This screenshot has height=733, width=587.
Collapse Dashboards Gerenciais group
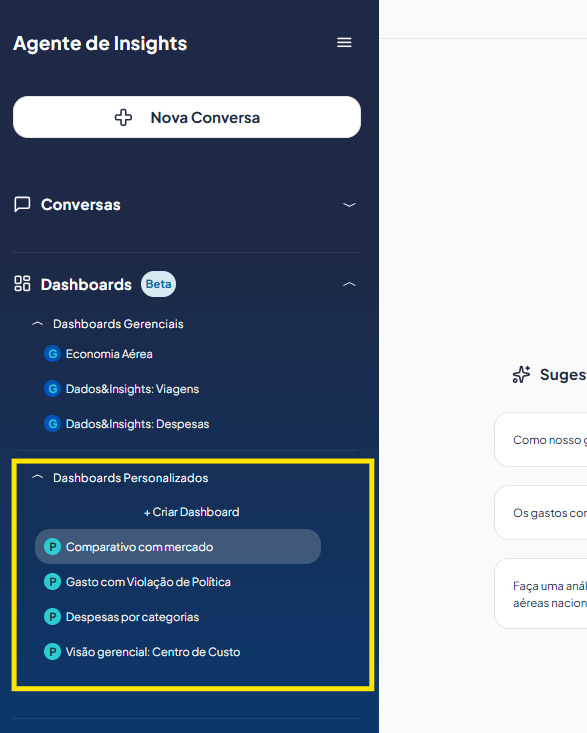click(x=37, y=323)
